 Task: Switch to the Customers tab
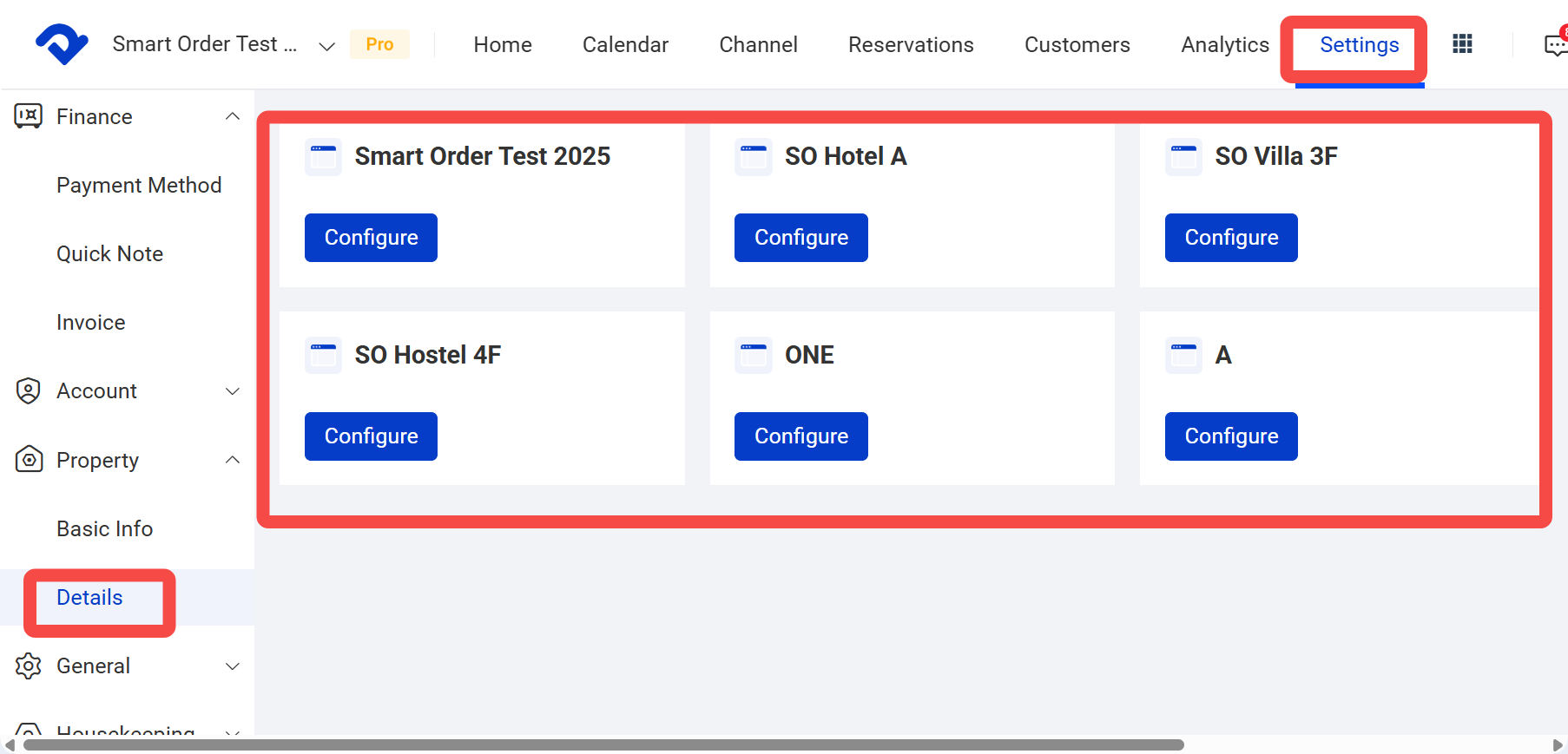click(x=1077, y=44)
